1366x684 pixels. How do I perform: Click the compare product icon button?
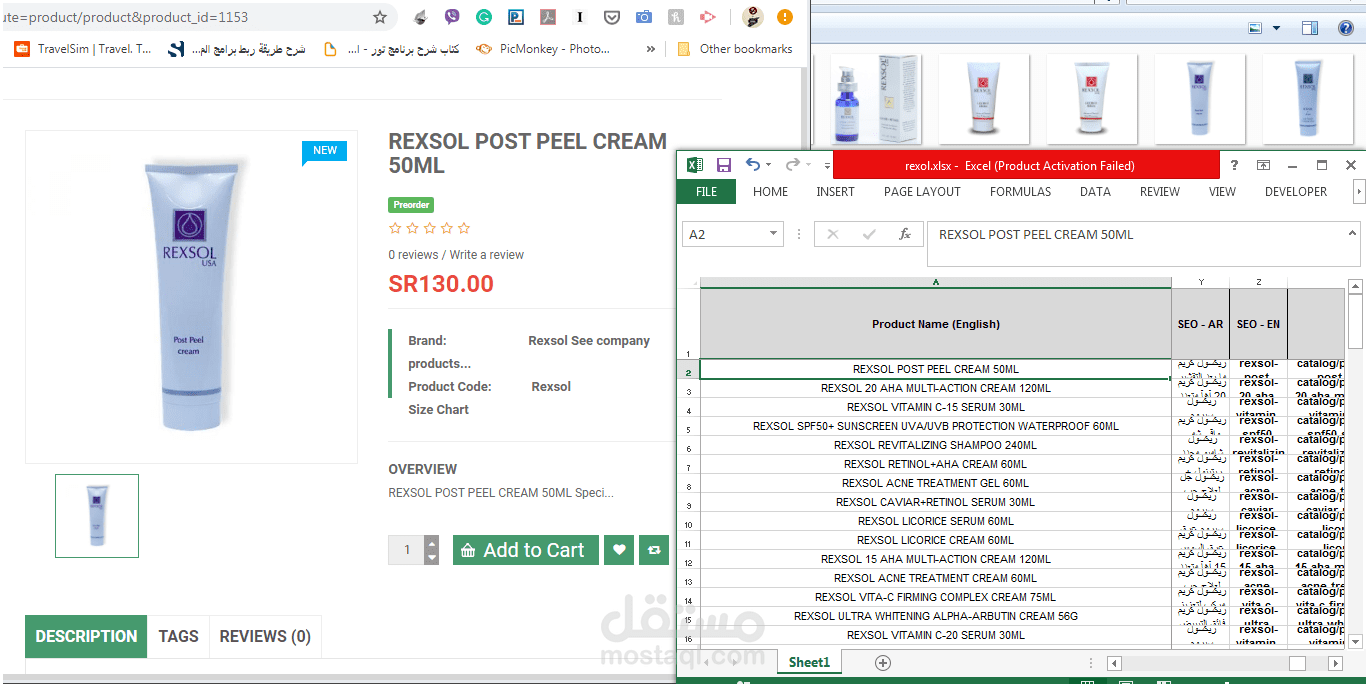pos(654,550)
